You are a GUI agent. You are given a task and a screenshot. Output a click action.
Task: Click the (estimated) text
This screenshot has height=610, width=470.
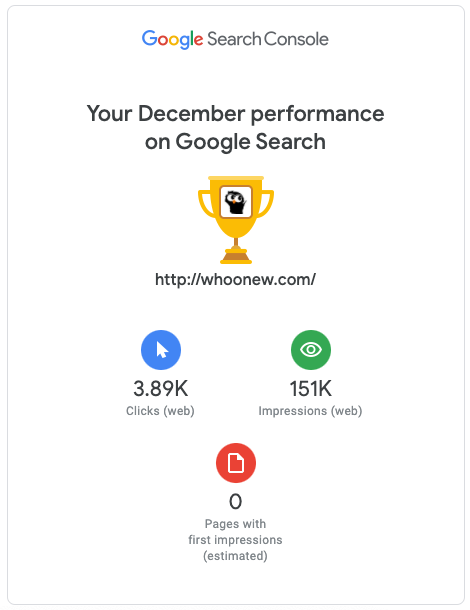click(x=235, y=556)
